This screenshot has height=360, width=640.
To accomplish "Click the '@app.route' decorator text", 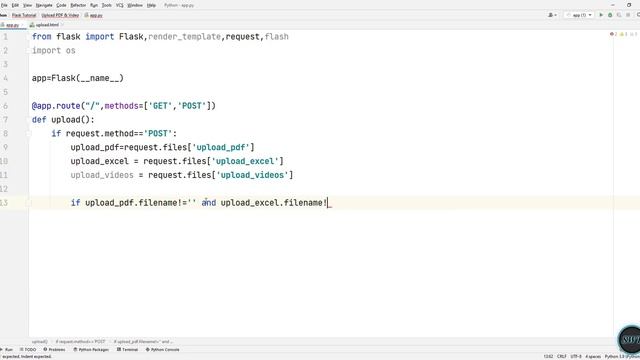I will (x=56, y=106).
